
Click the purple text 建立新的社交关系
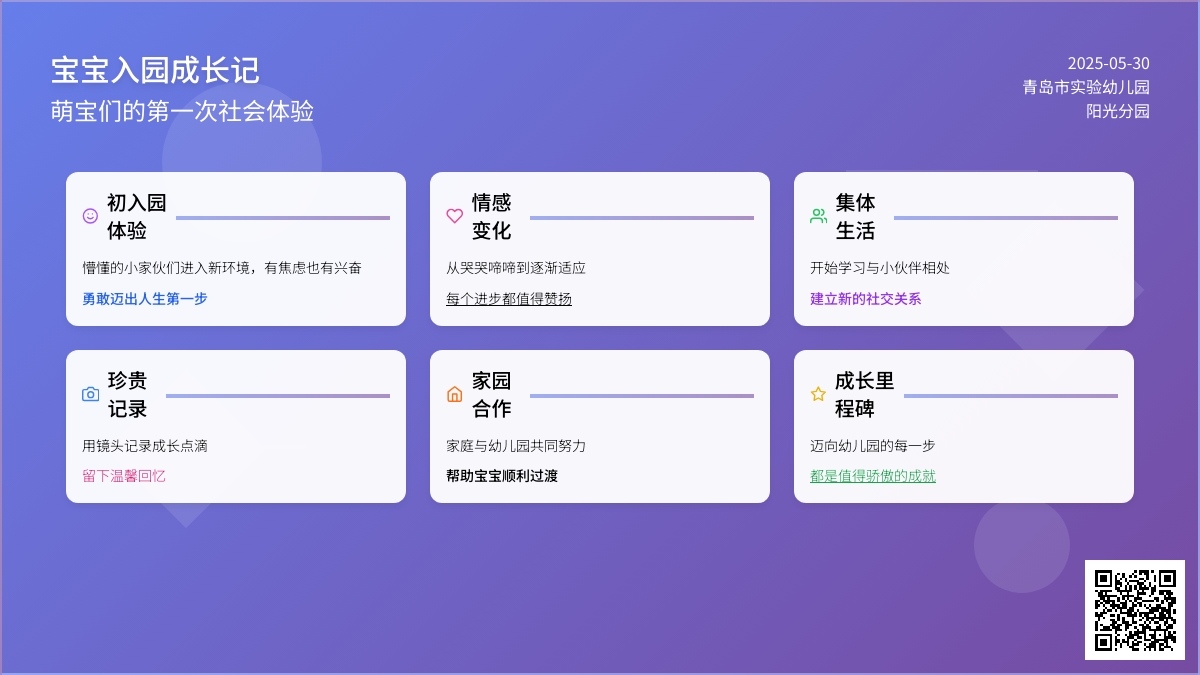[x=866, y=298]
